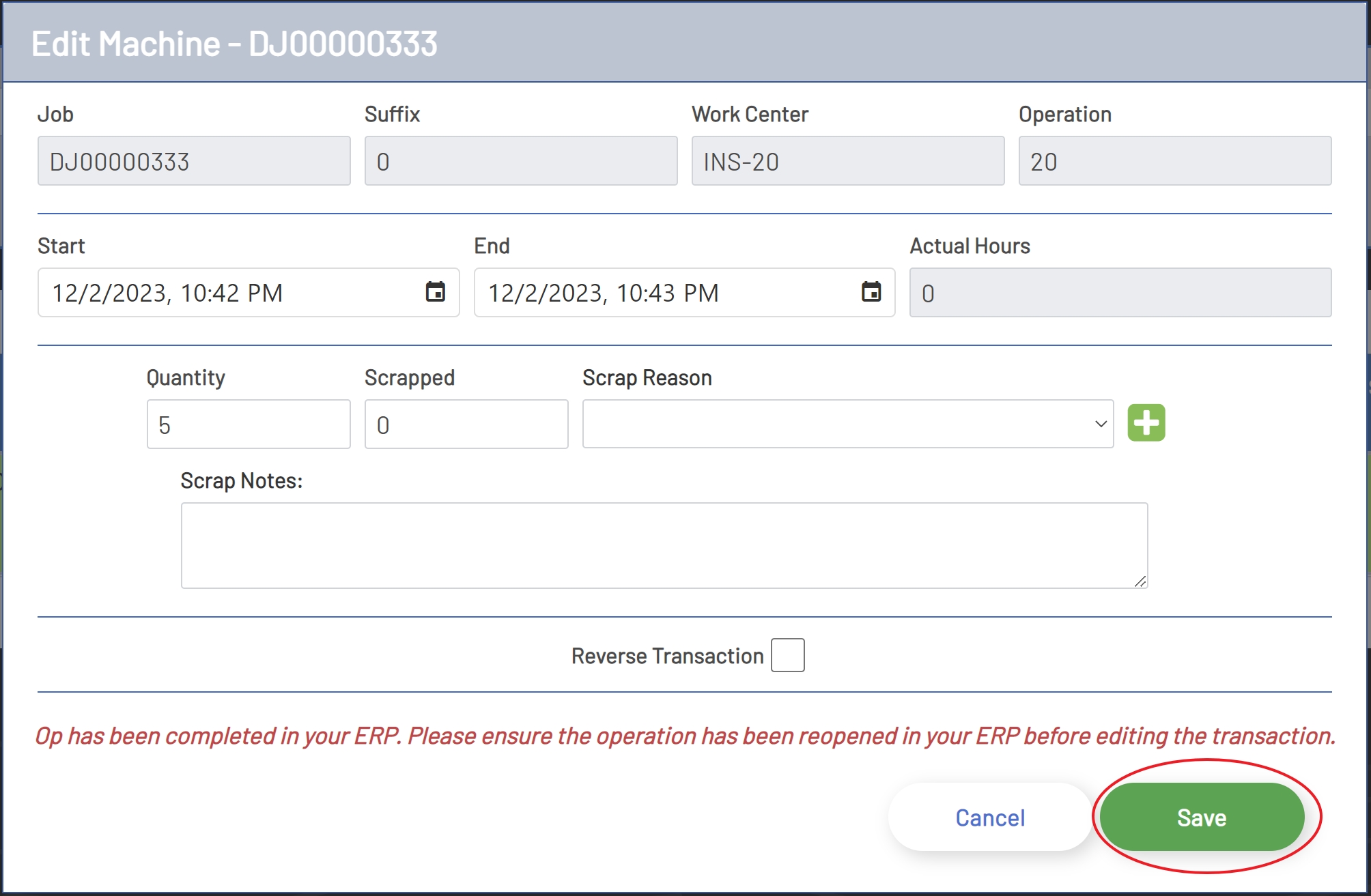Screen dimensions: 1371x896
Task: Place cursor in the Scrap Notes area
Action: click(x=664, y=544)
